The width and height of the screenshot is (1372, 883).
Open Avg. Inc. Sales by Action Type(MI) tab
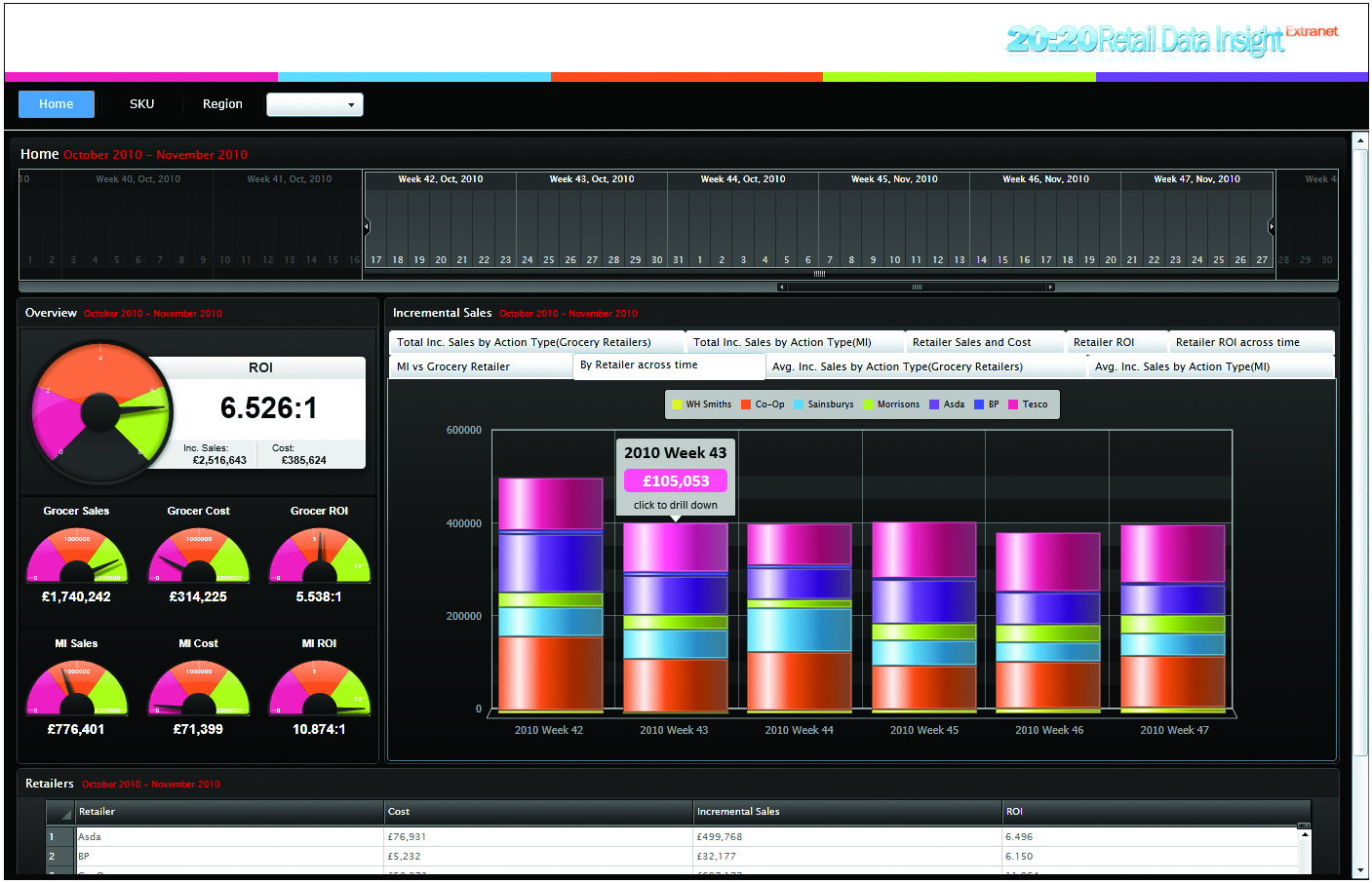click(x=1211, y=366)
